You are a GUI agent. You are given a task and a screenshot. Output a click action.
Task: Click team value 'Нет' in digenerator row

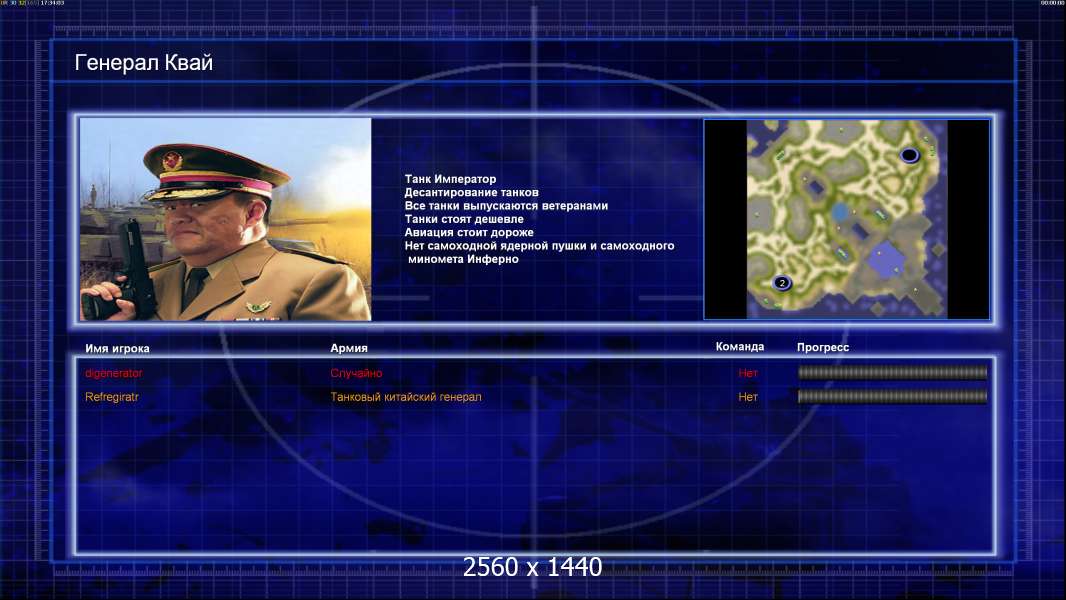tap(748, 373)
